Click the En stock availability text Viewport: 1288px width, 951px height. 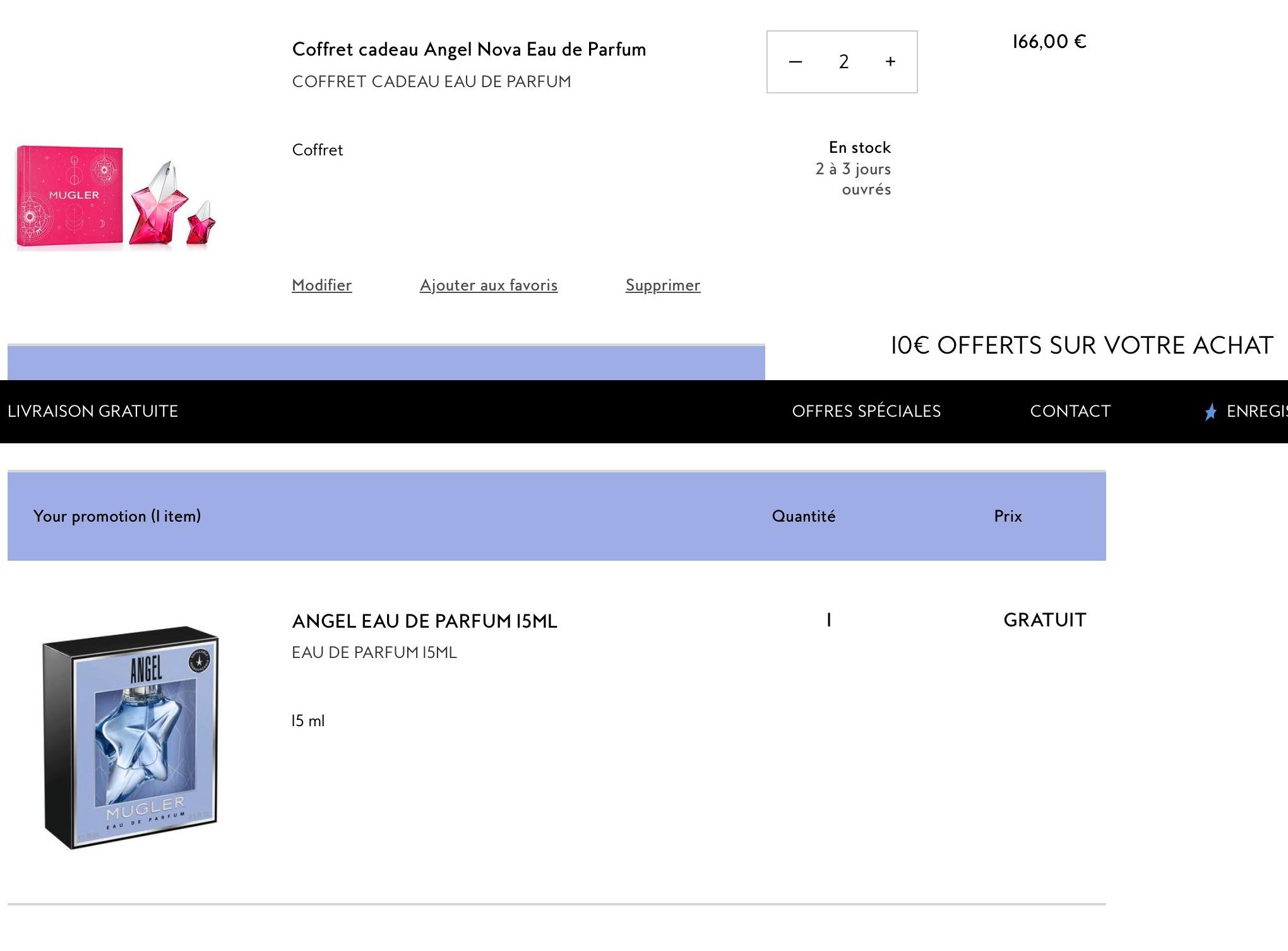[x=859, y=148]
